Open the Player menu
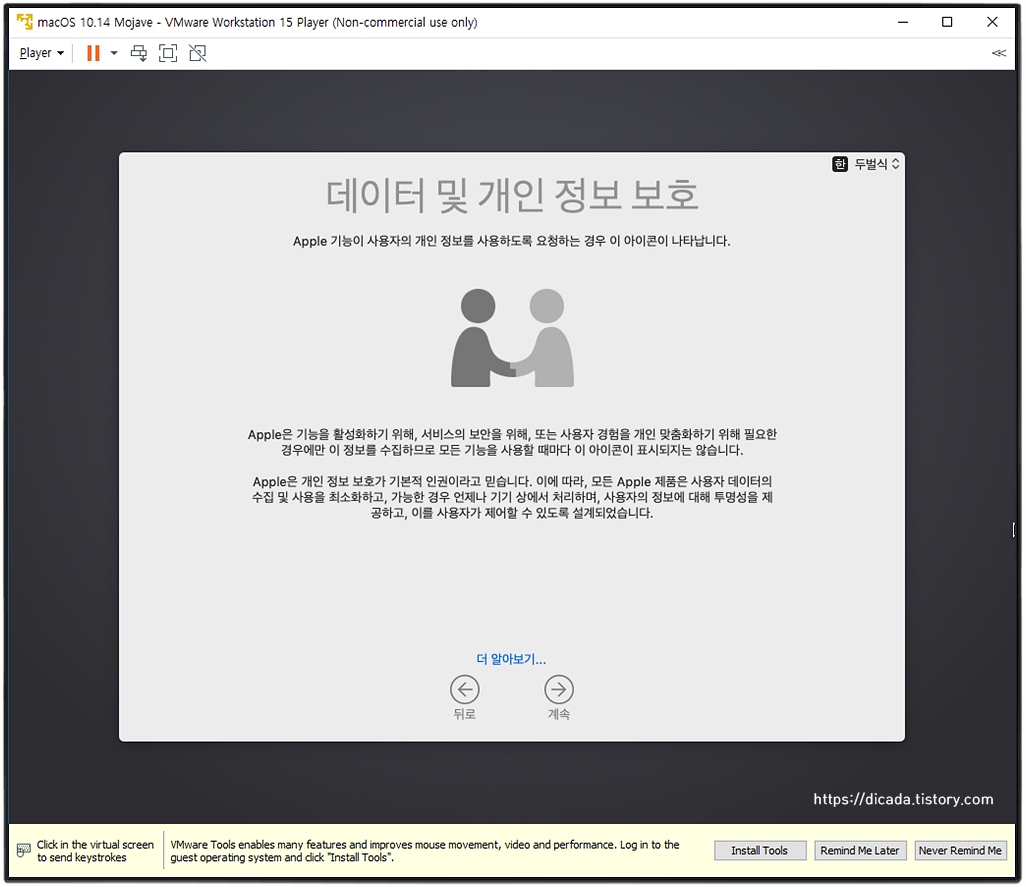Image resolution: width=1026 pixels, height=887 pixels. 41,53
